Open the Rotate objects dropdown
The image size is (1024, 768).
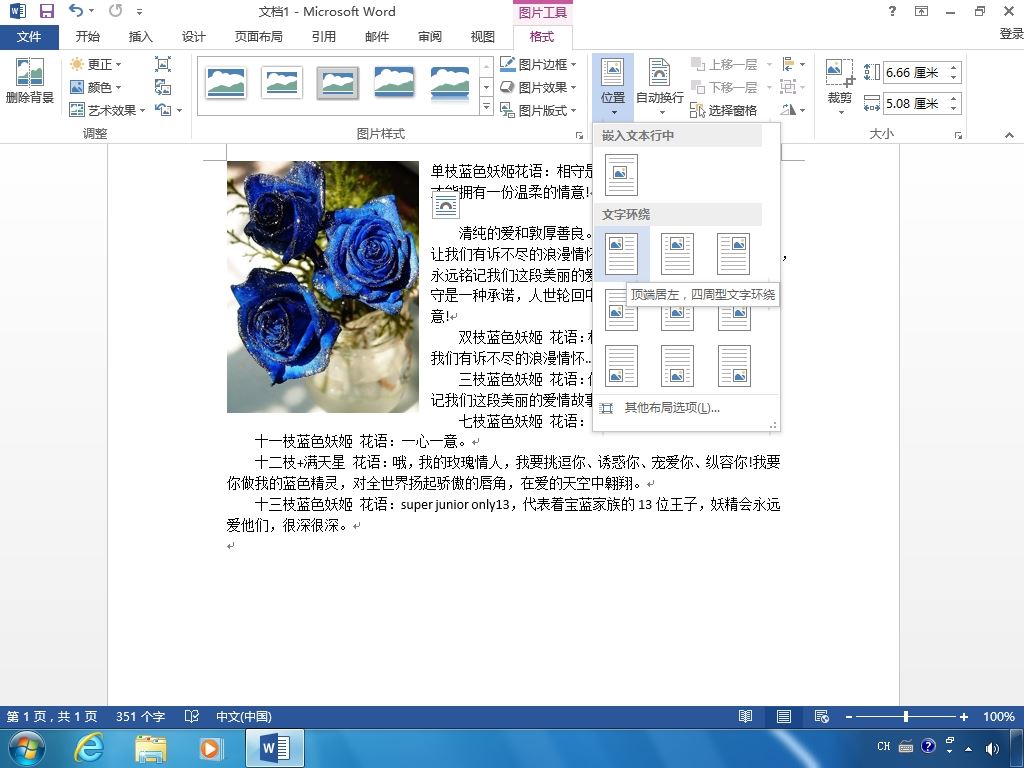tap(793, 110)
